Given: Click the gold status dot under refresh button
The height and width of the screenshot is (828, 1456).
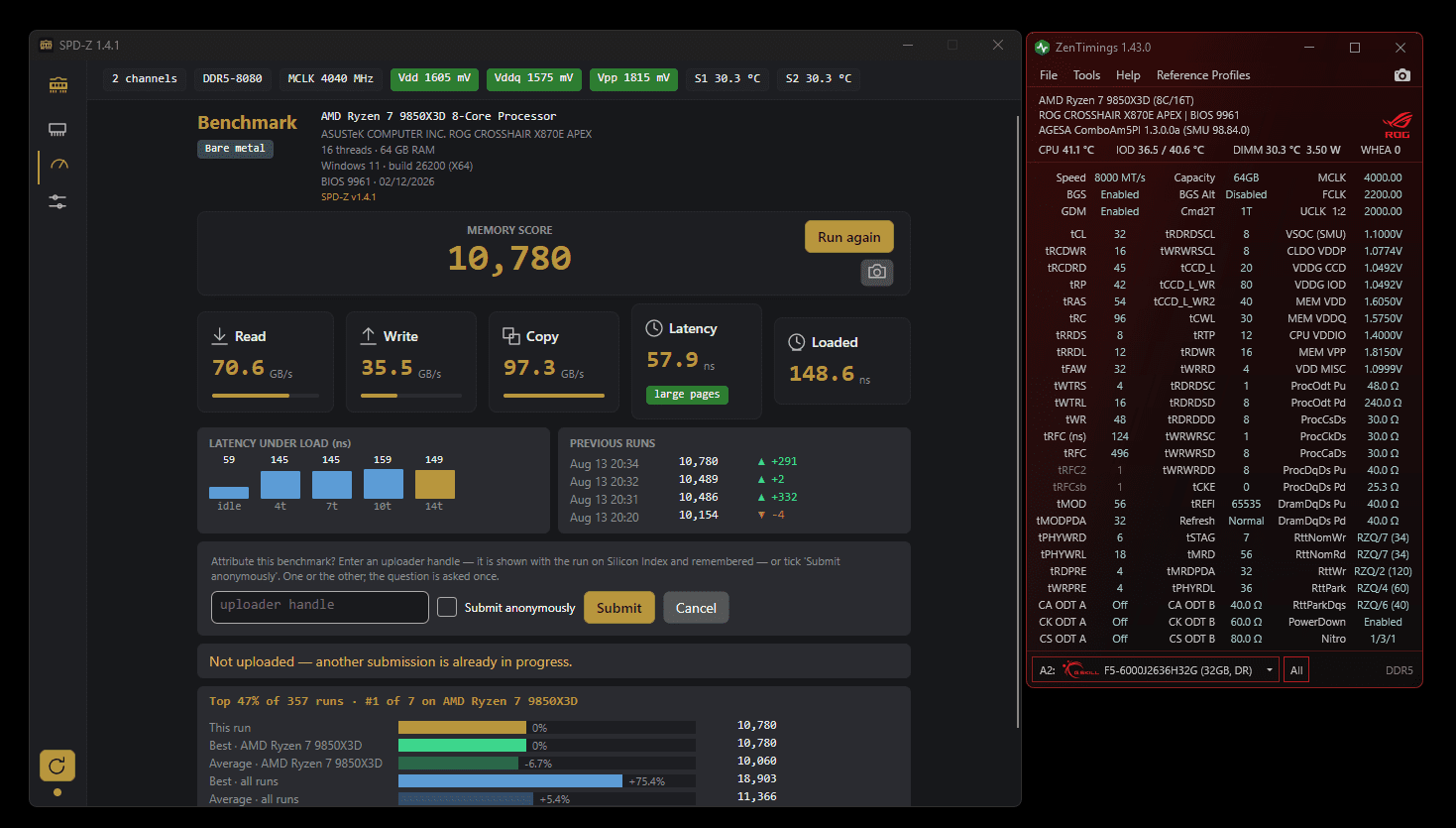Looking at the screenshot, I should pos(57,792).
